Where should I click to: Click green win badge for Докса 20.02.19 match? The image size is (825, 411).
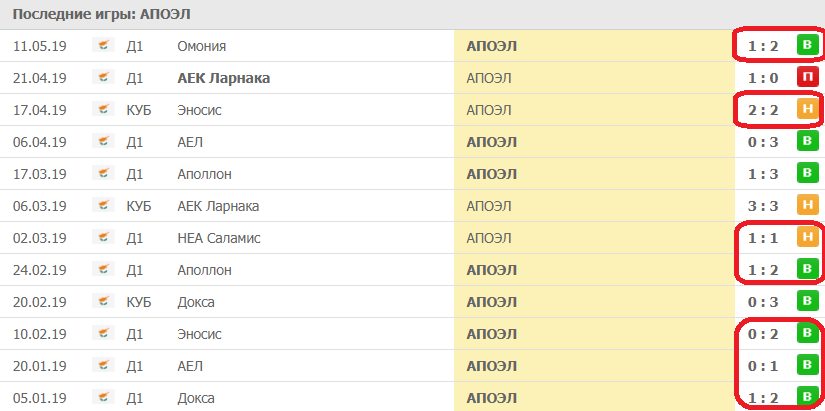pyautogui.click(x=806, y=302)
